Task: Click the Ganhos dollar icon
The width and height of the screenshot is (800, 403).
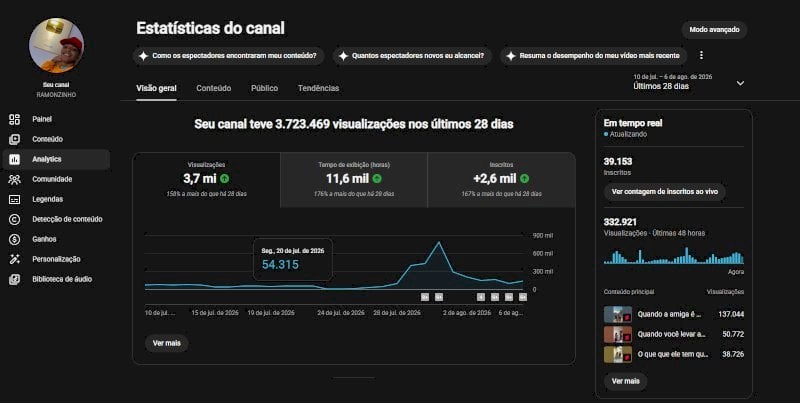Action: 14,239
